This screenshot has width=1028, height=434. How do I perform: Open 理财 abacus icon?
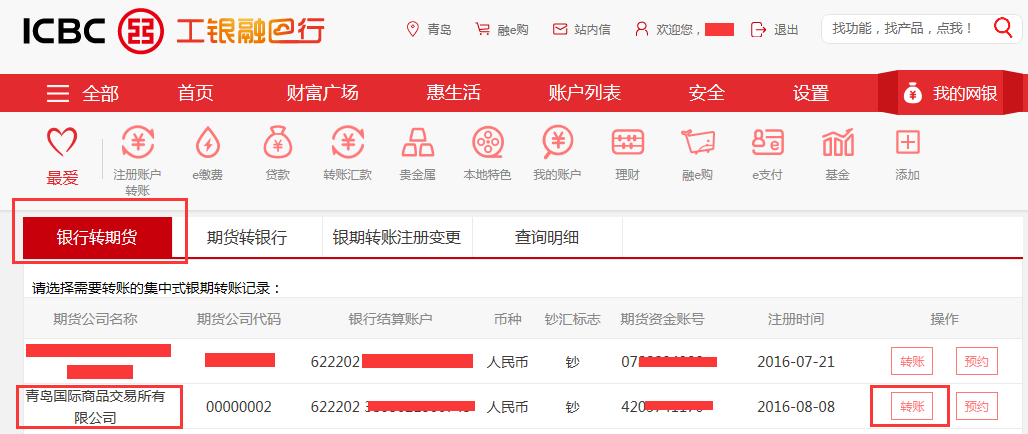[627, 142]
